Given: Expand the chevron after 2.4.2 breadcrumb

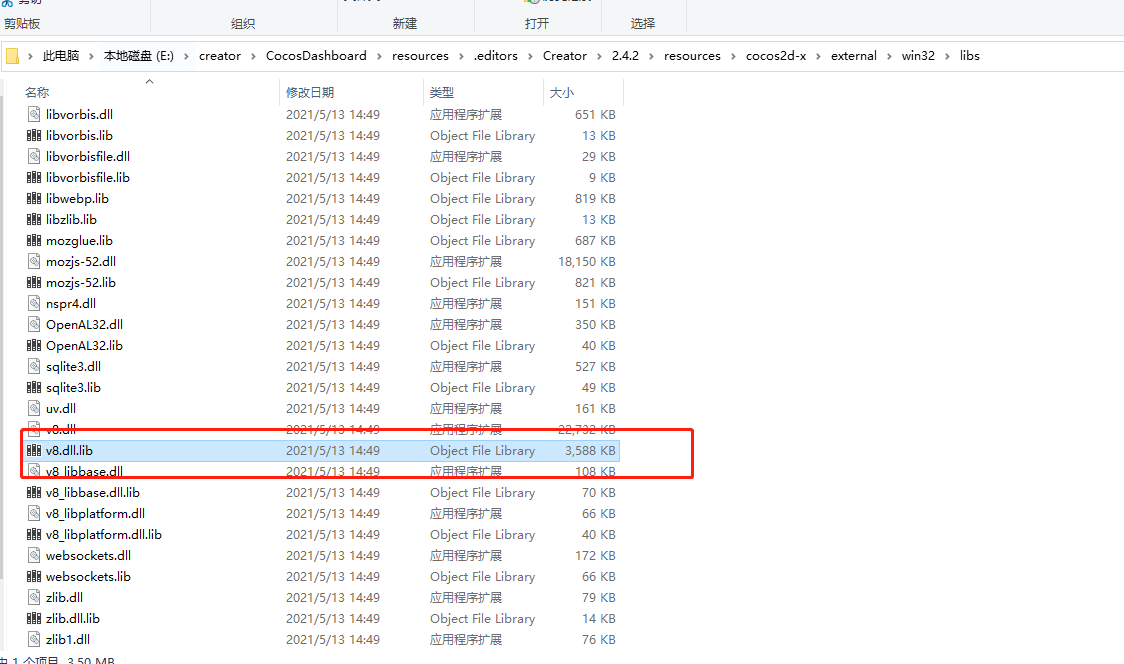Looking at the screenshot, I should point(651,56).
